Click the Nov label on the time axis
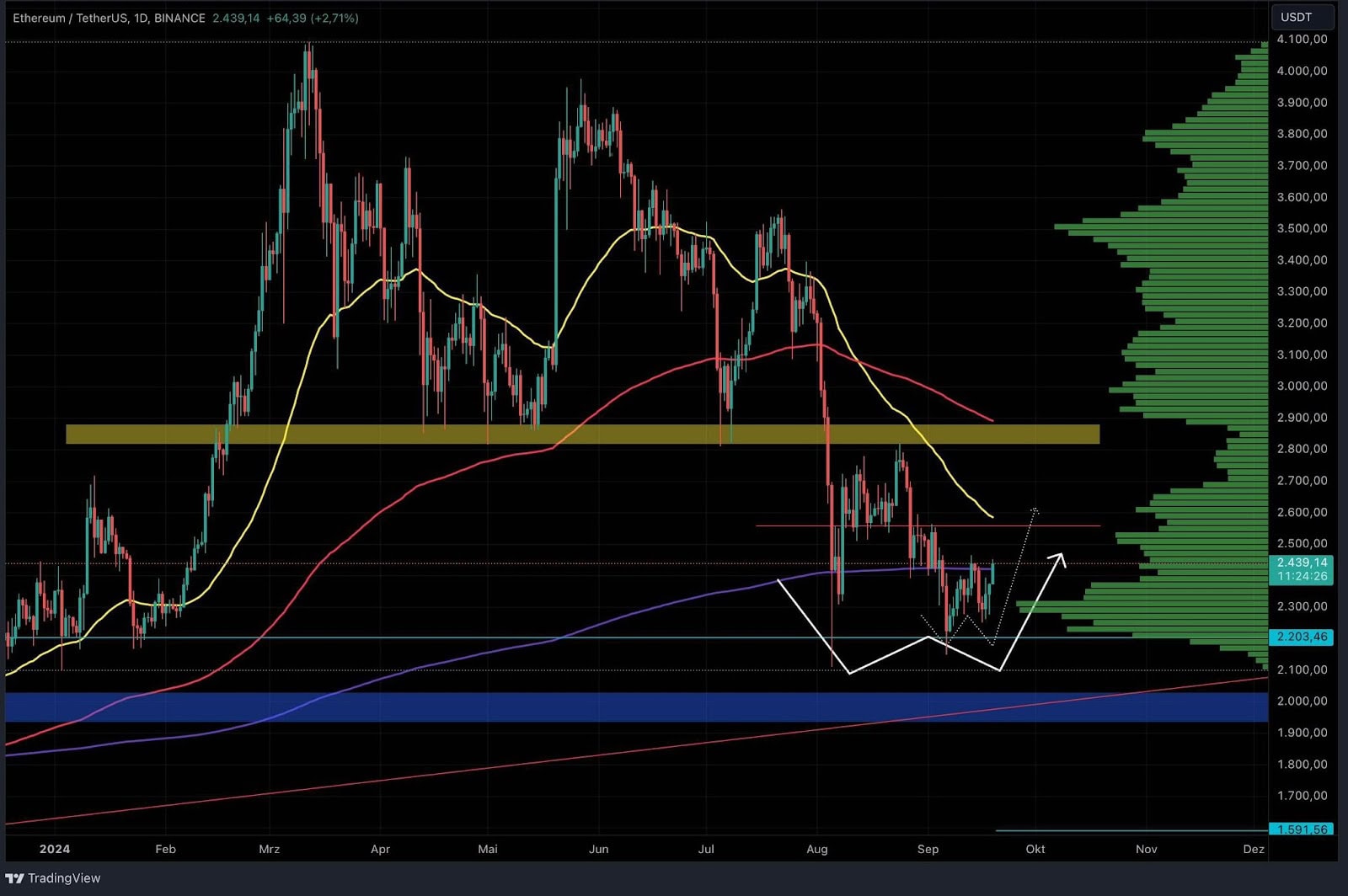 [1147, 849]
